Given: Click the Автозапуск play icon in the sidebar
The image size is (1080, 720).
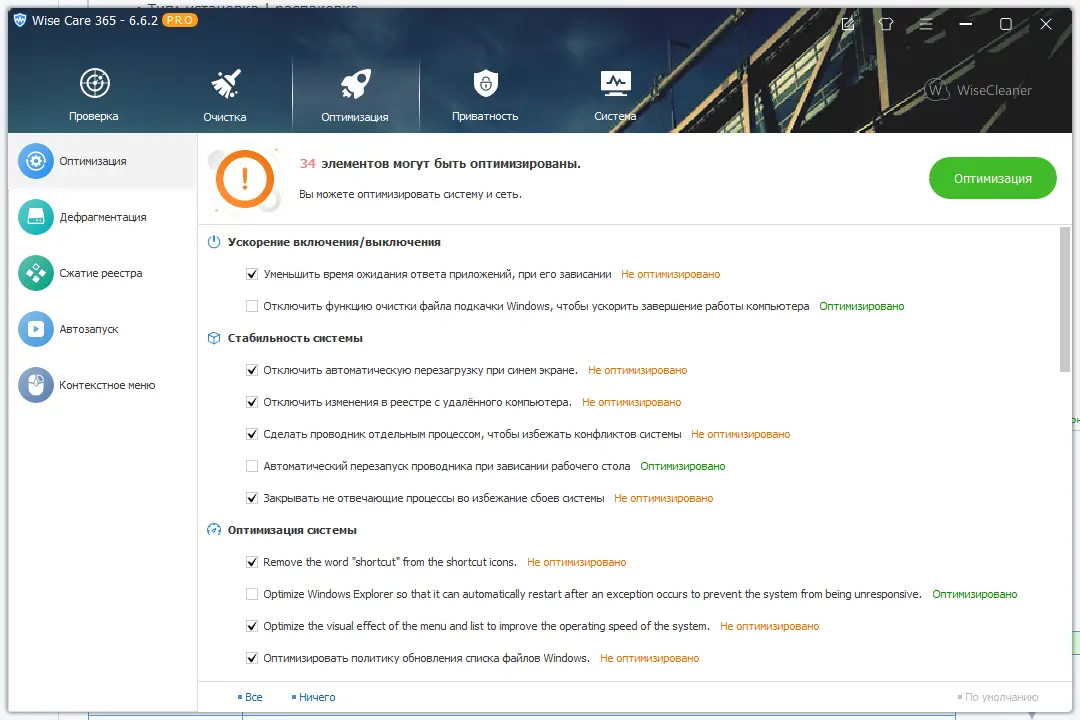Looking at the screenshot, I should [x=36, y=329].
